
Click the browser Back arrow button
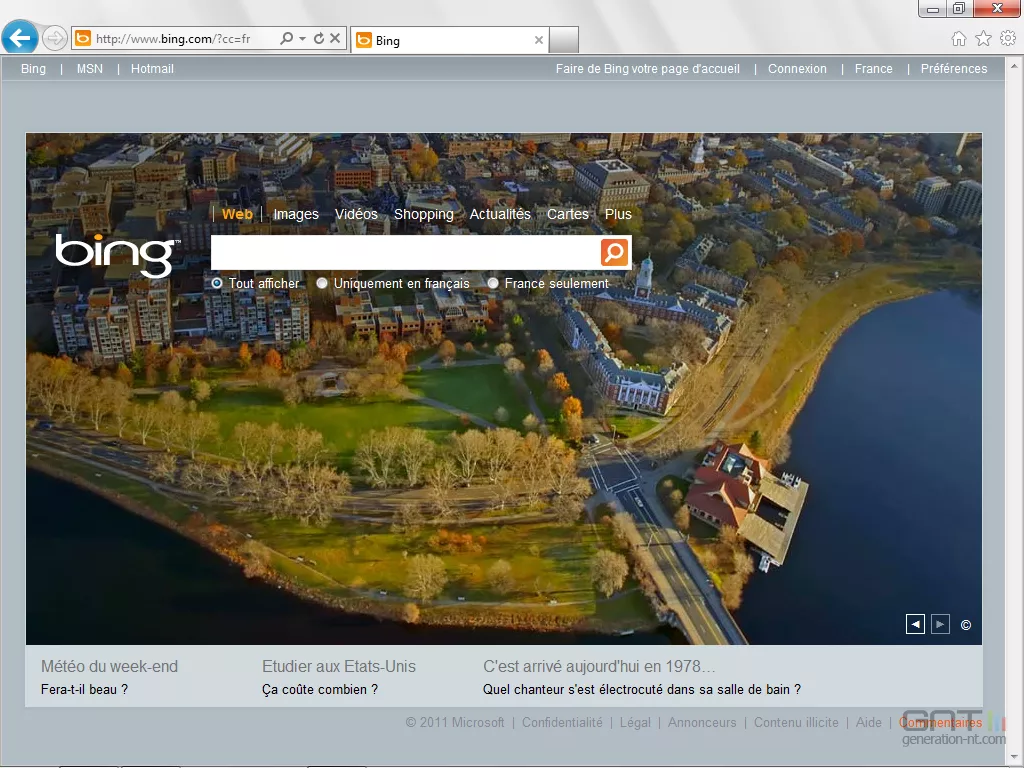tap(20, 38)
